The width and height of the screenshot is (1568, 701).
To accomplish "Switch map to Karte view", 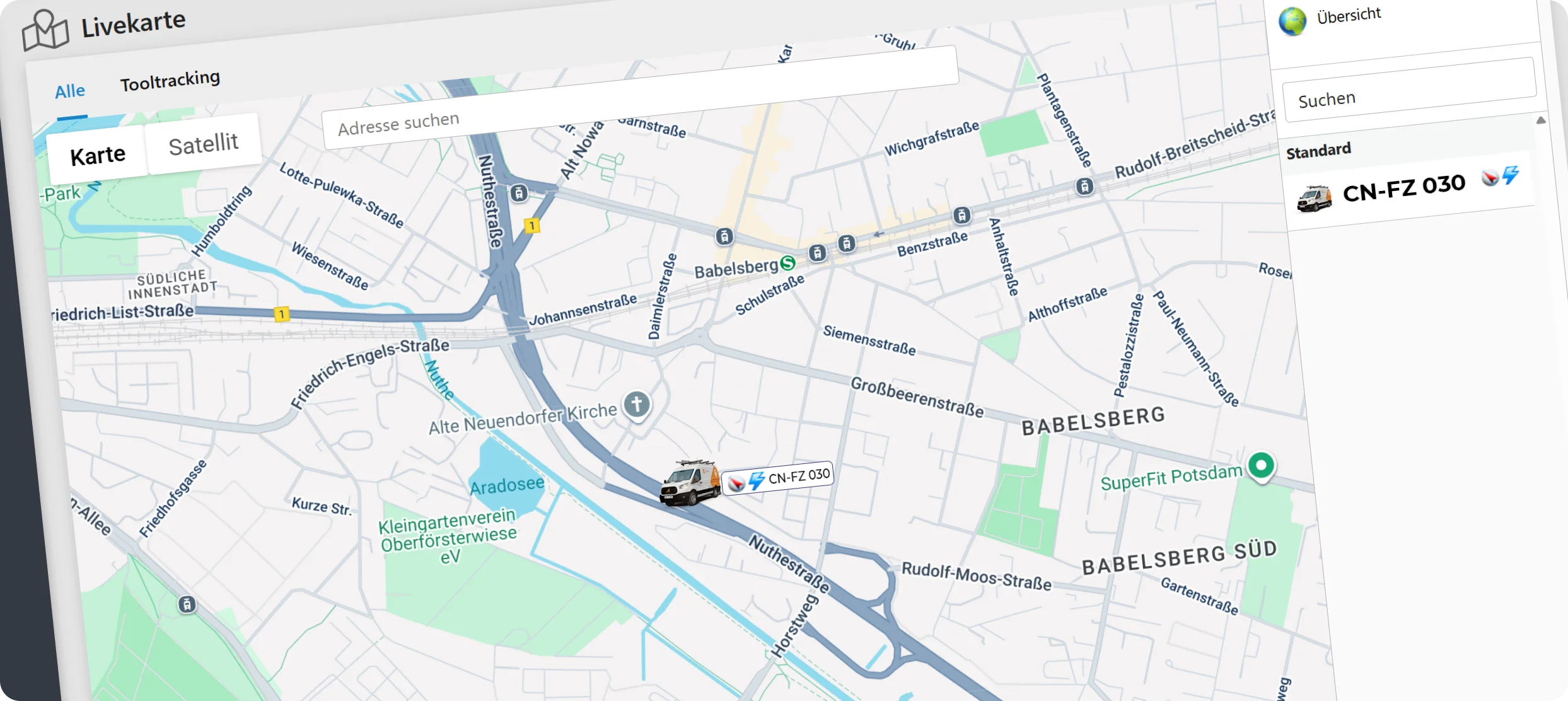I will pyautogui.click(x=98, y=155).
